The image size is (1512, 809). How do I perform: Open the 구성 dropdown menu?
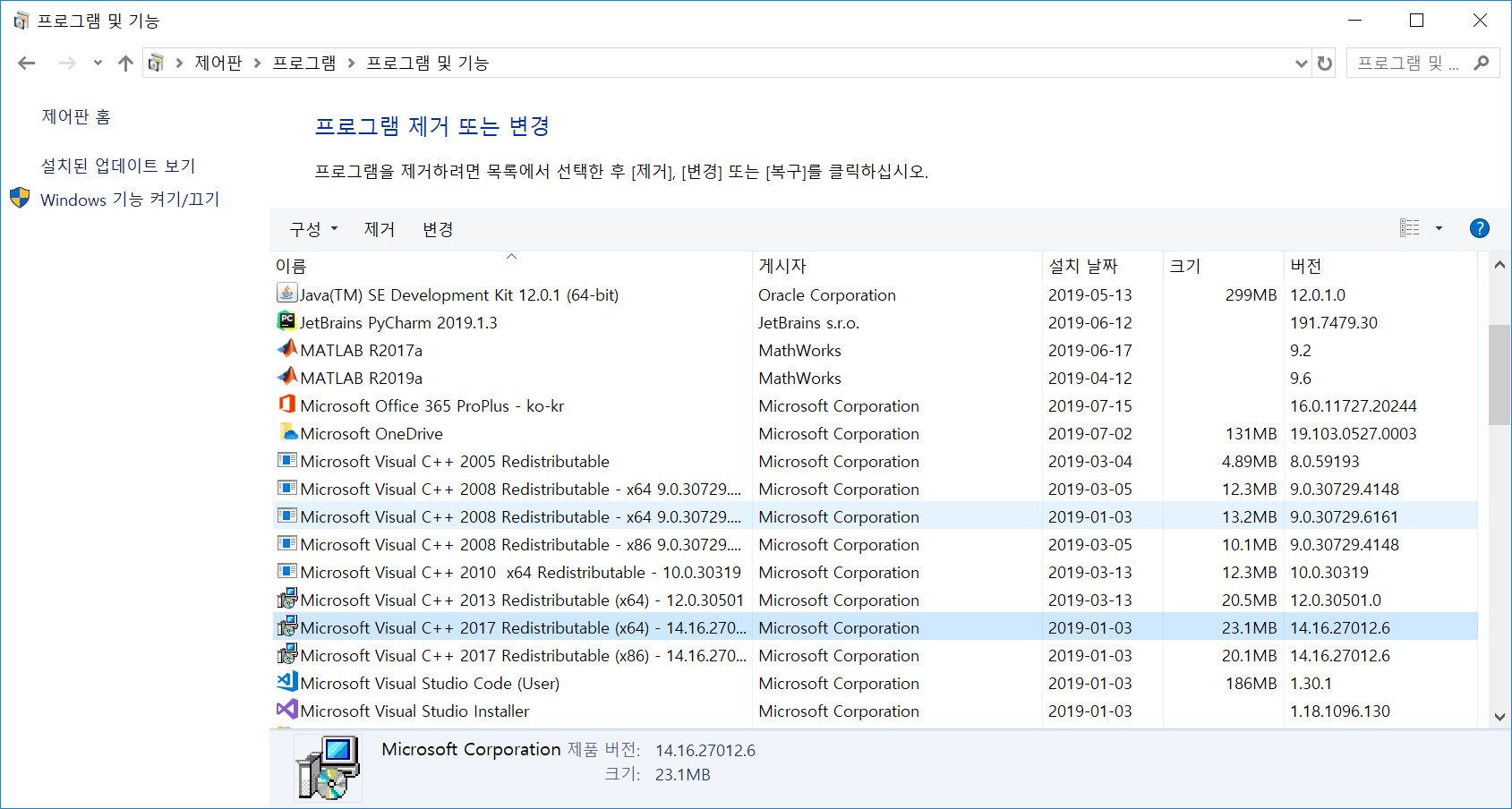313,229
